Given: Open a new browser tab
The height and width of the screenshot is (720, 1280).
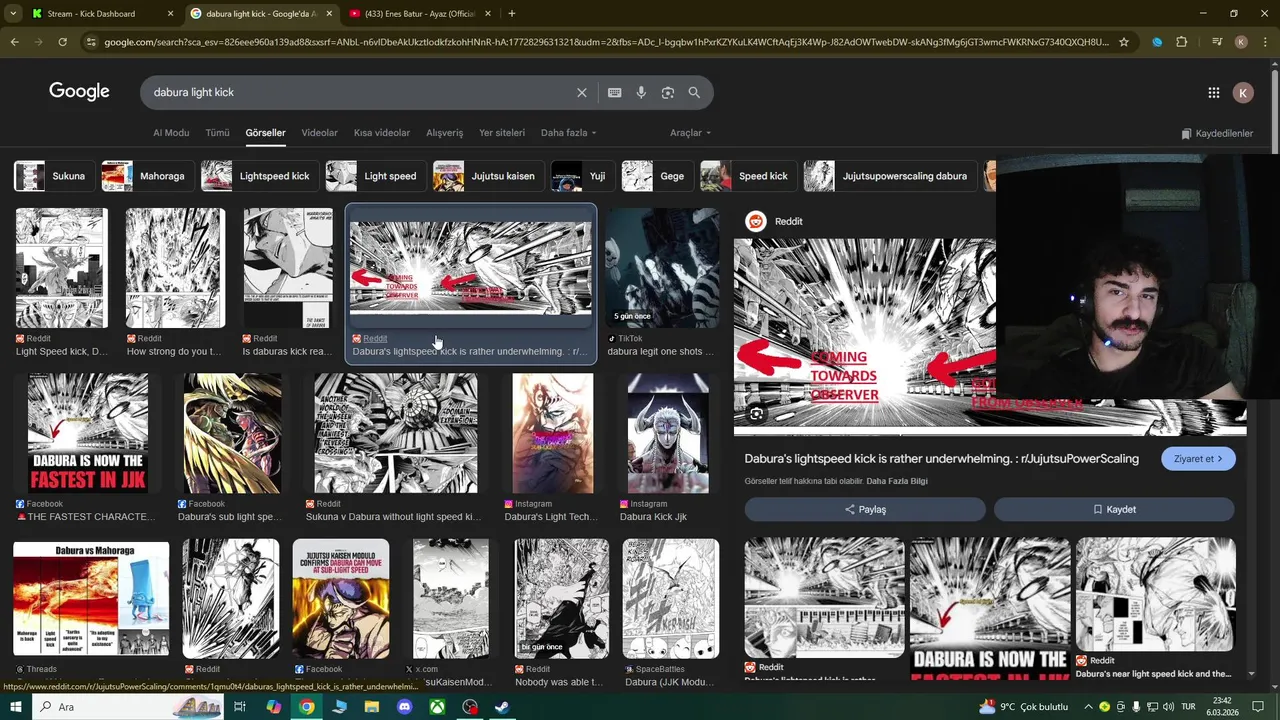Looking at the screenshot, I should click(512, 14).
